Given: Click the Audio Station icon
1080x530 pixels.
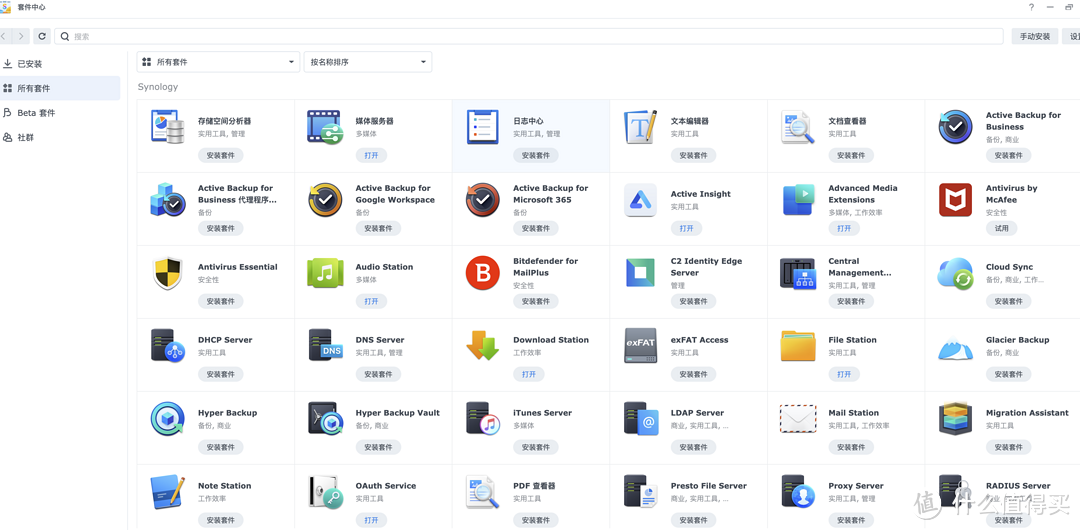Looking at the screenshot, I should coord(325,273).
